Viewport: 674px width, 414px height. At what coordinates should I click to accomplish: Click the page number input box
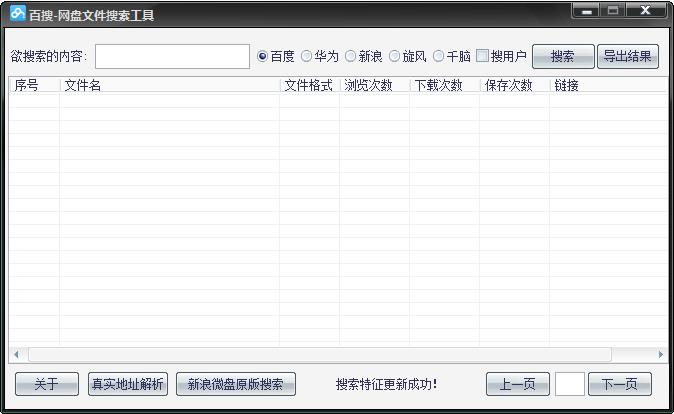[x=570, y=384]
